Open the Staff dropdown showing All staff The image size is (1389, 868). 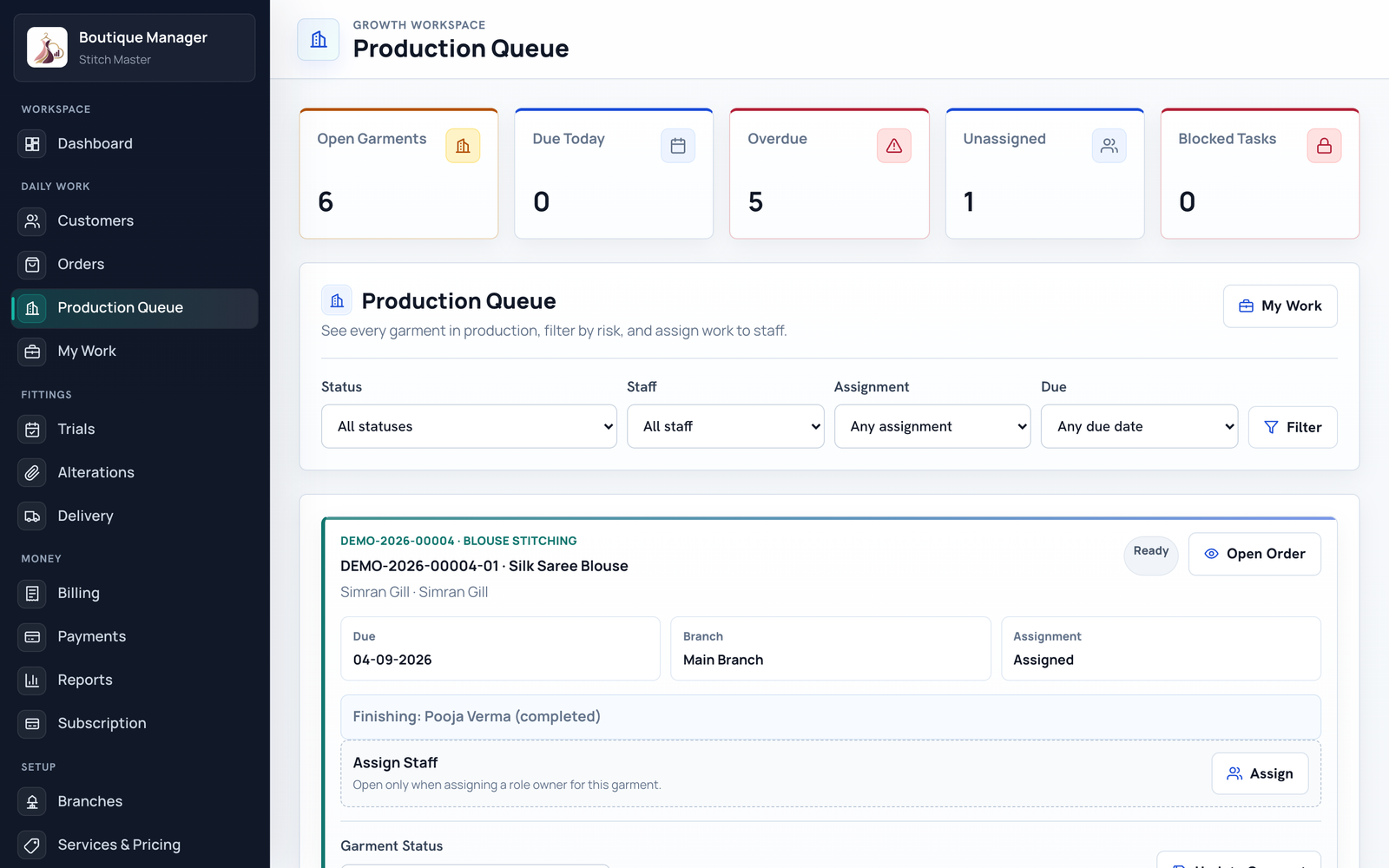726,426
